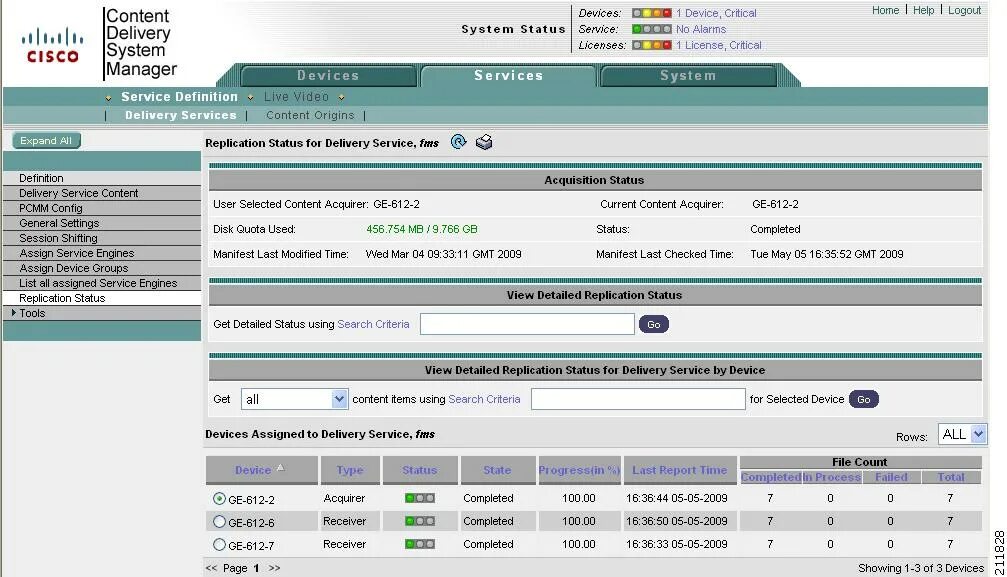Viewport: 1007px width, 577px height.
Task: Click Go for Selected Device
Action: tap(864, 400)
